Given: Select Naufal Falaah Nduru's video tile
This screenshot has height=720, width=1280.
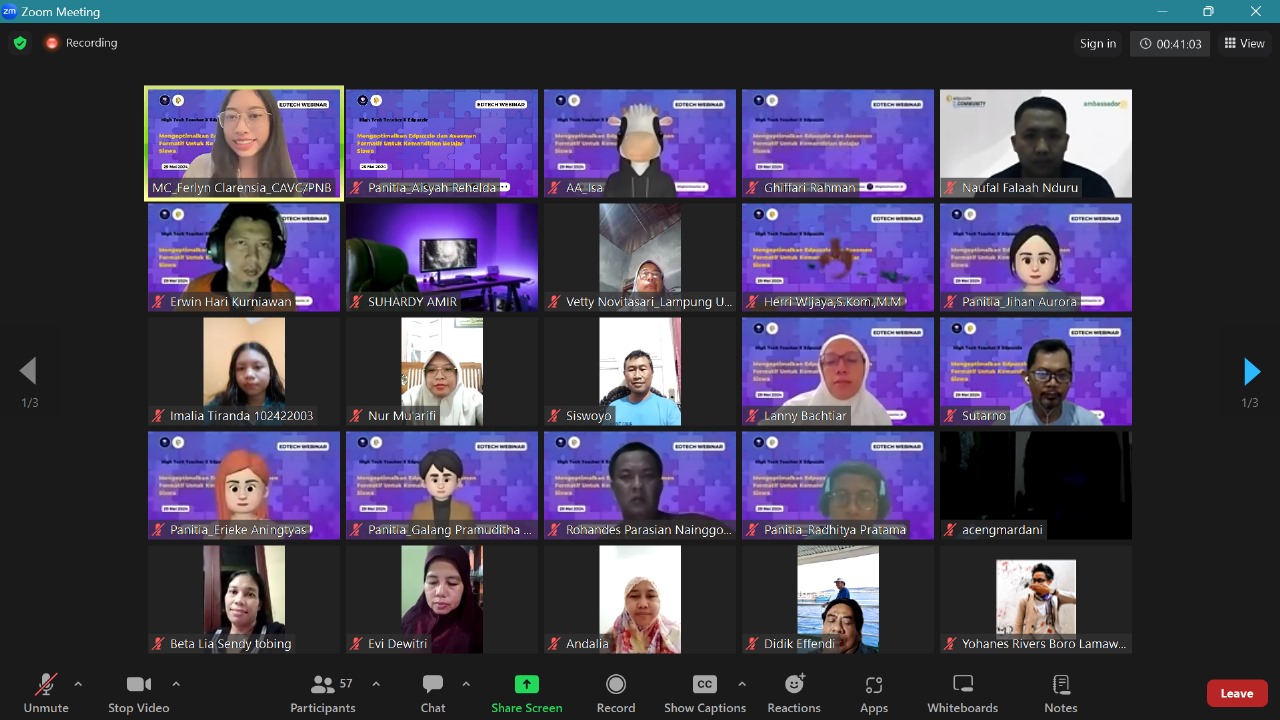Looking at the screenshot, I should click(1035, 143).
